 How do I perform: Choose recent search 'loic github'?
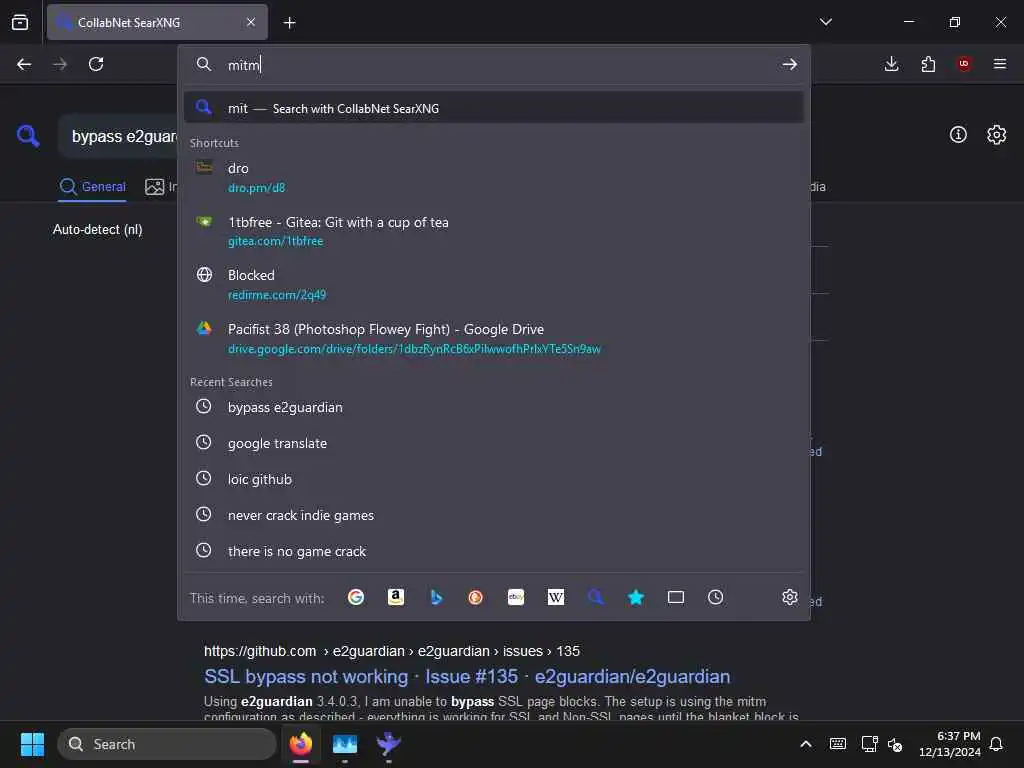click(x=494, y=479)
